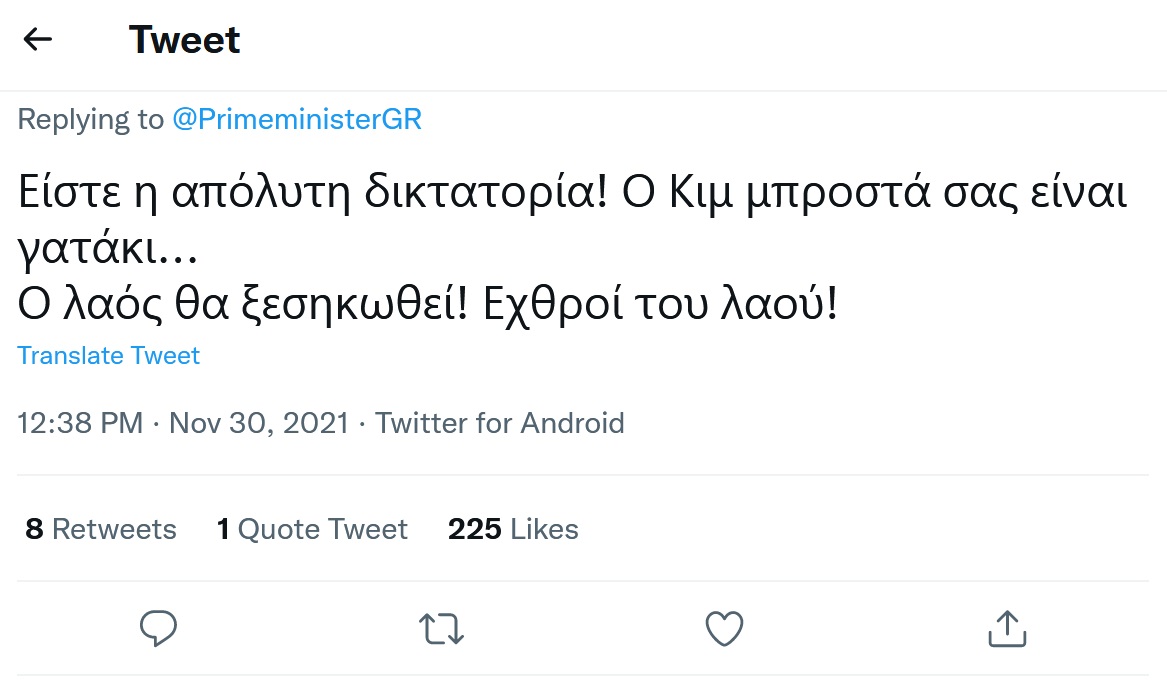The width and height of the screenshot is (1167, 689).
Task: Show the 1 Quote Tweet
Action: click(x=312, y=529)
